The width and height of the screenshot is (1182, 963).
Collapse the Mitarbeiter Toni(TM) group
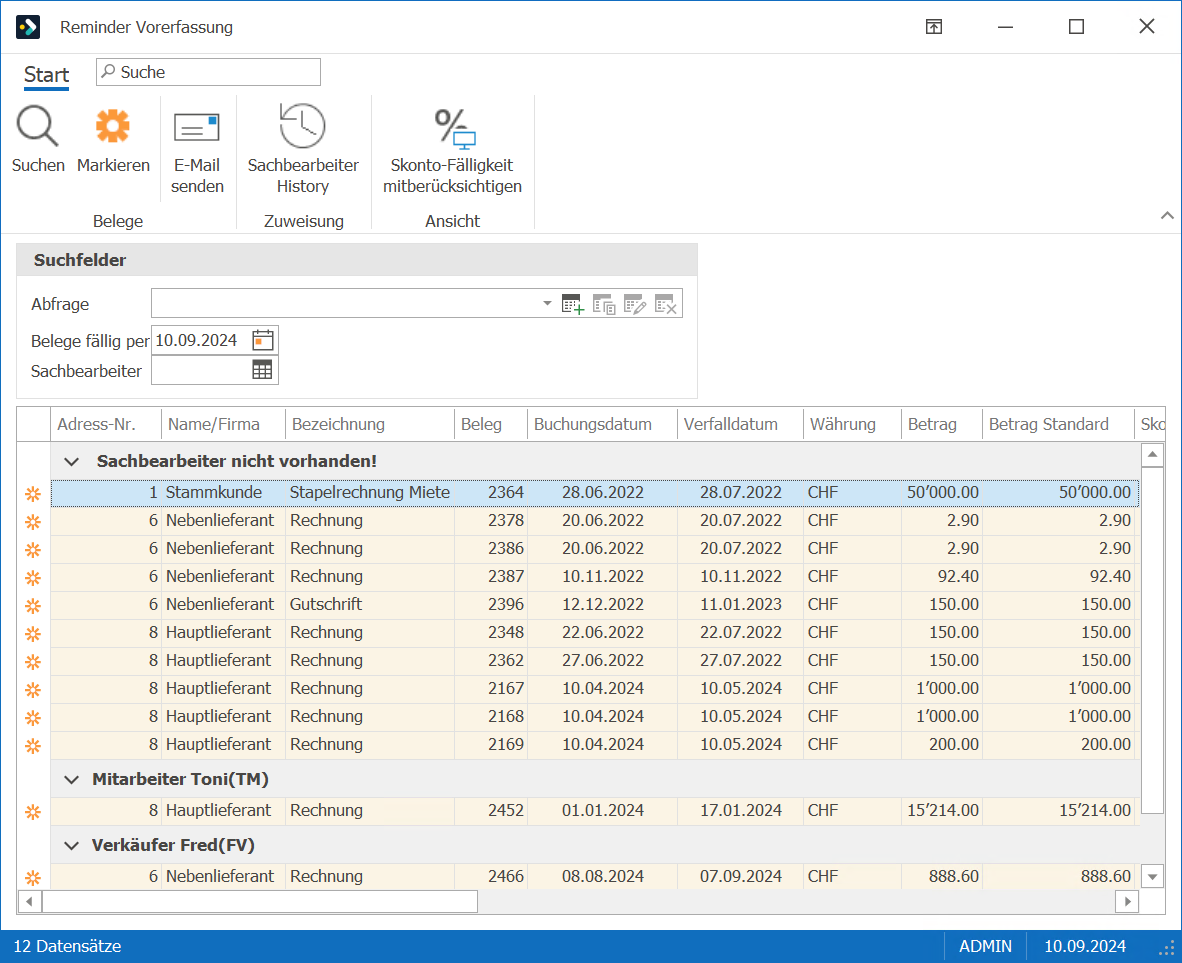coord(72,780)
